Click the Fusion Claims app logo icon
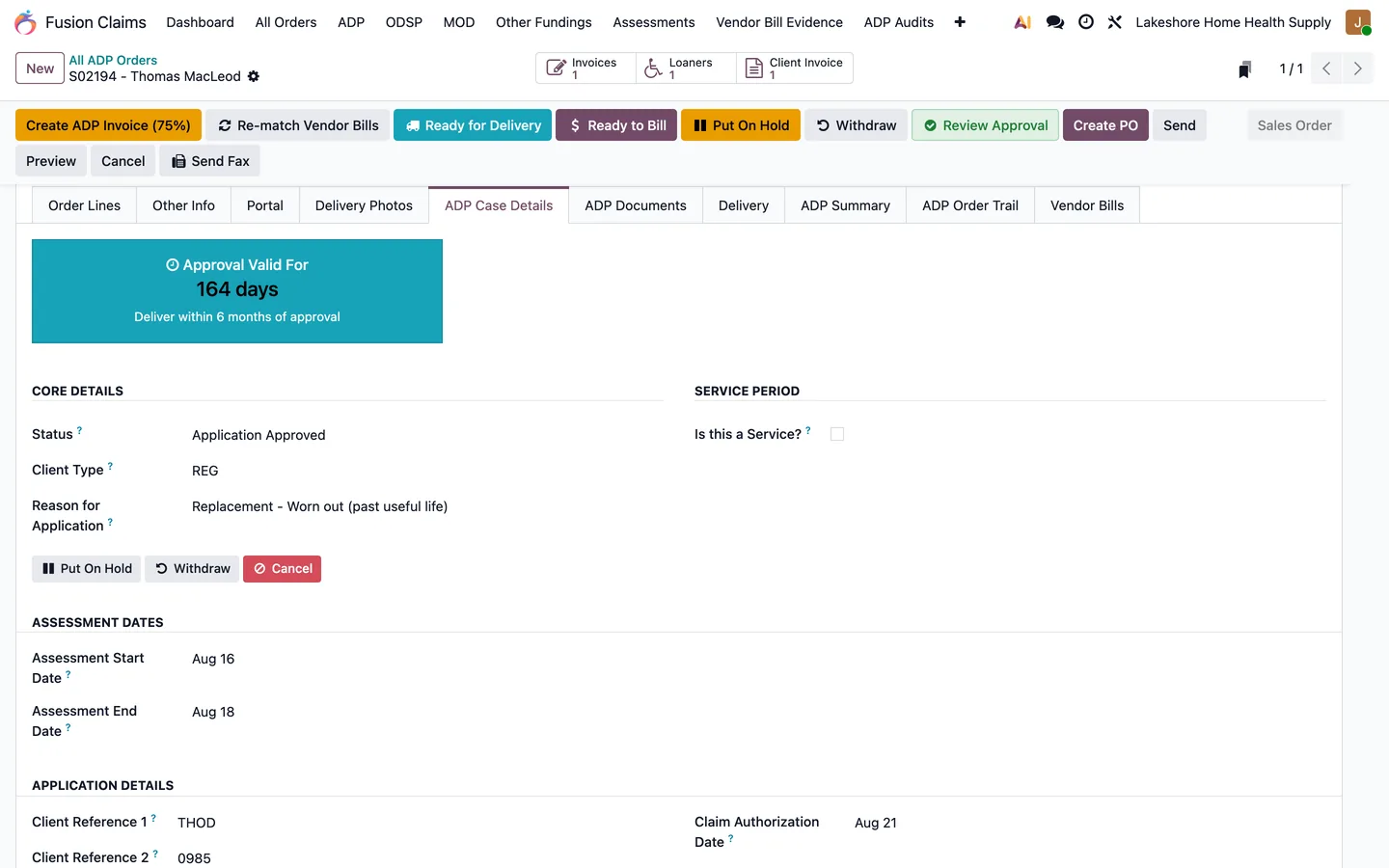 point(26,22)
